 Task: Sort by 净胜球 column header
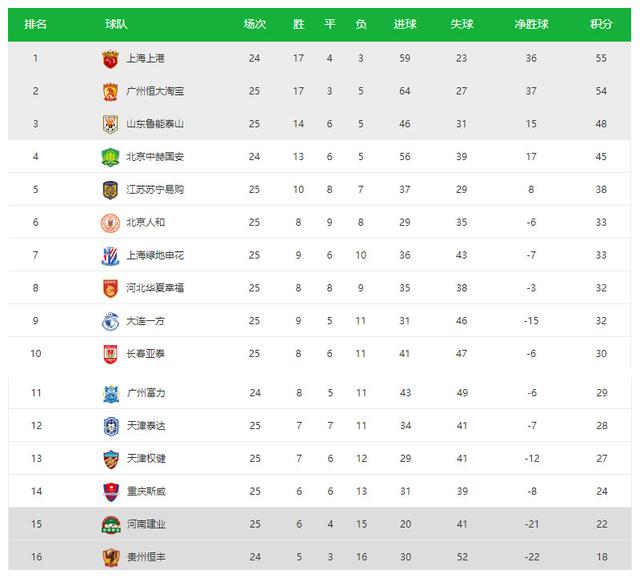coord(531,23)
